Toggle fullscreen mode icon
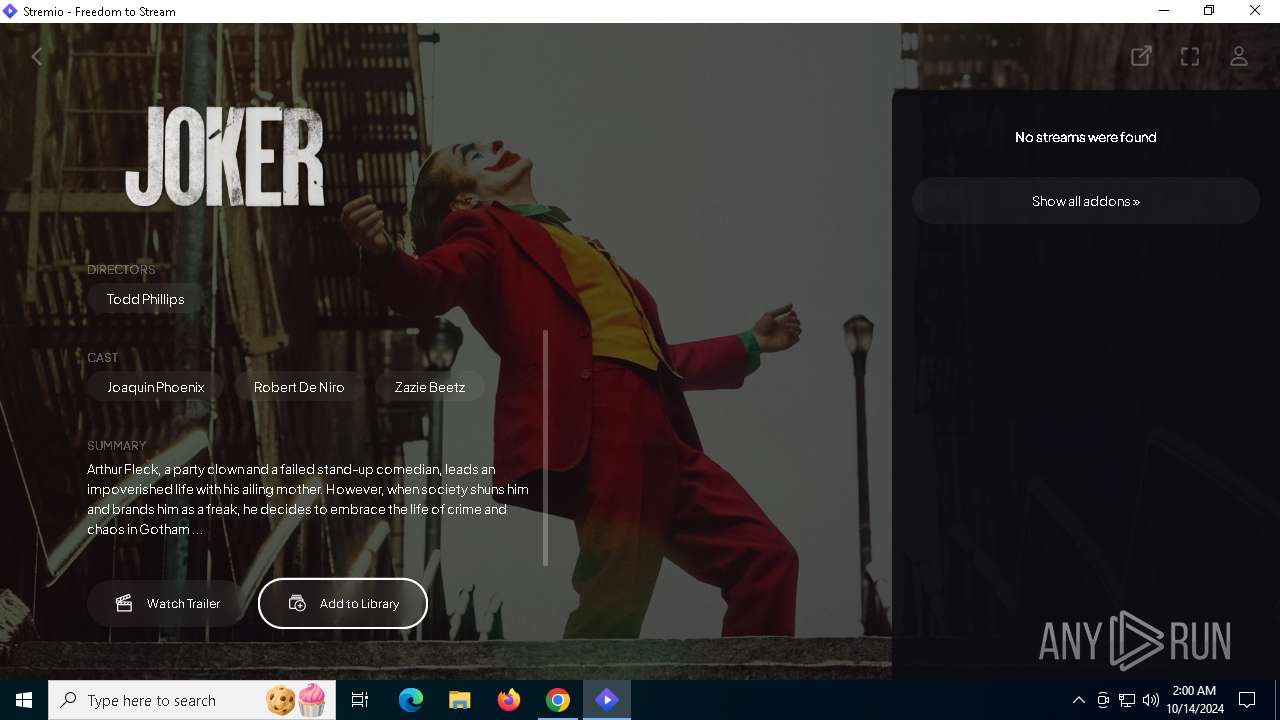The height and width of the screenshot is (720, 1280). (x=1190, y=56)
